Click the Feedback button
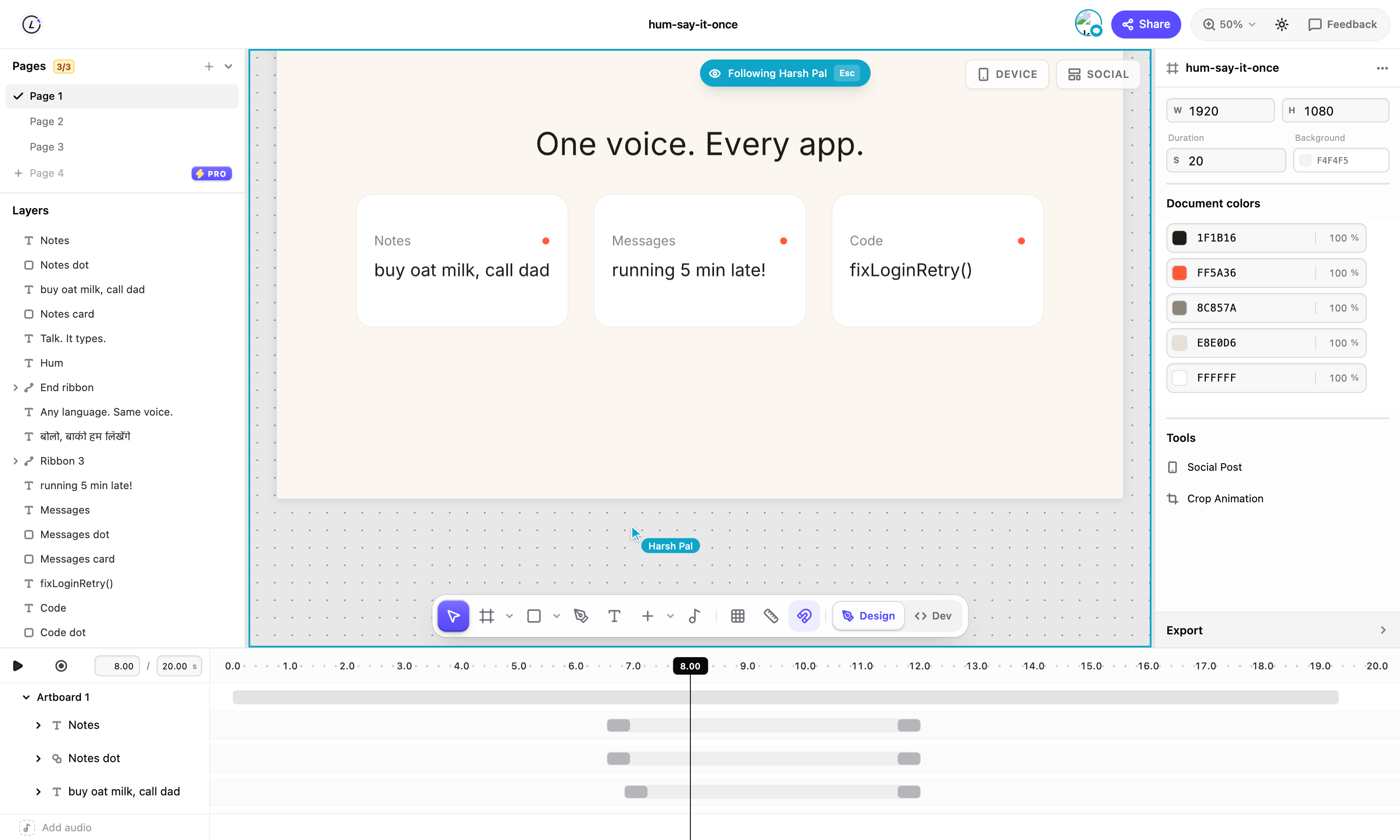The height and width of the screenshot is (840, 1400). (x=1342, y=24)
